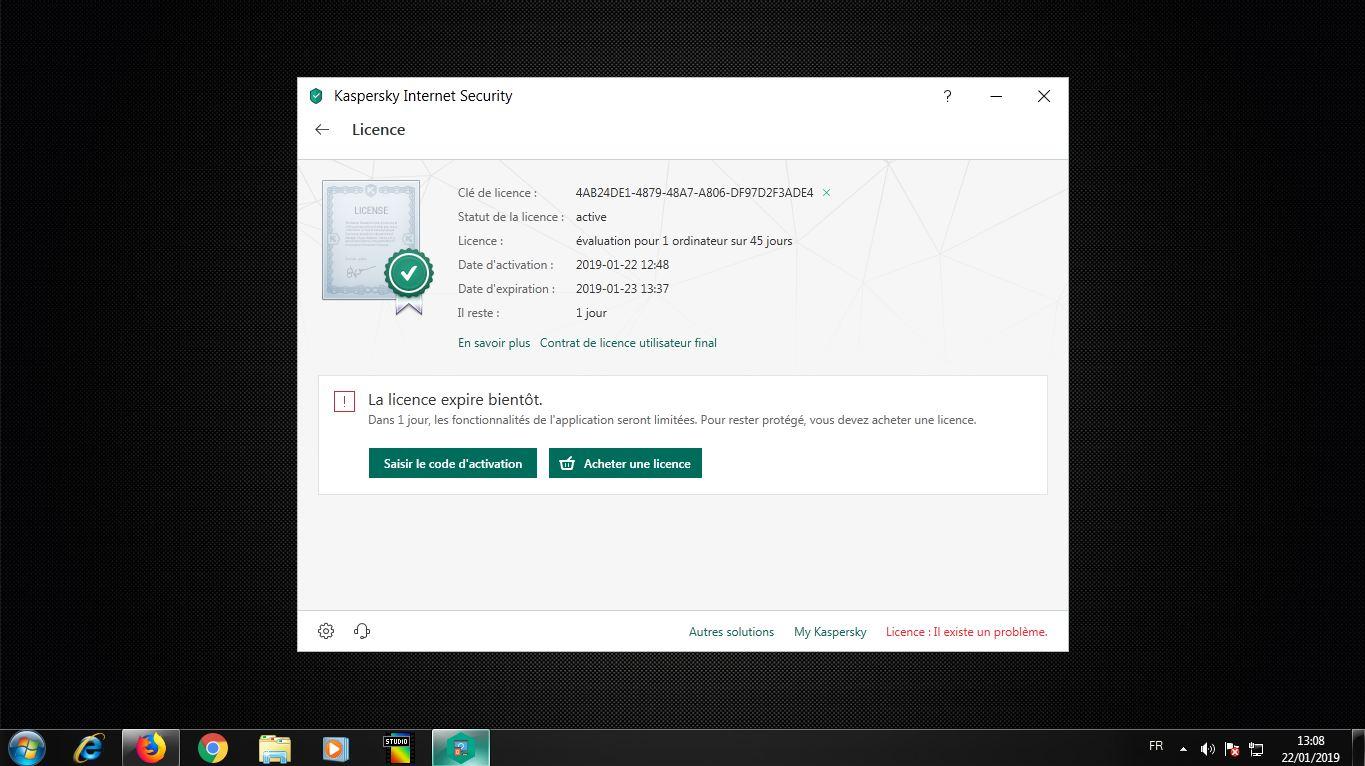Screen dimensions: 1365x766
Task: Show hidden system tray icons
Action: point(1183,748)
